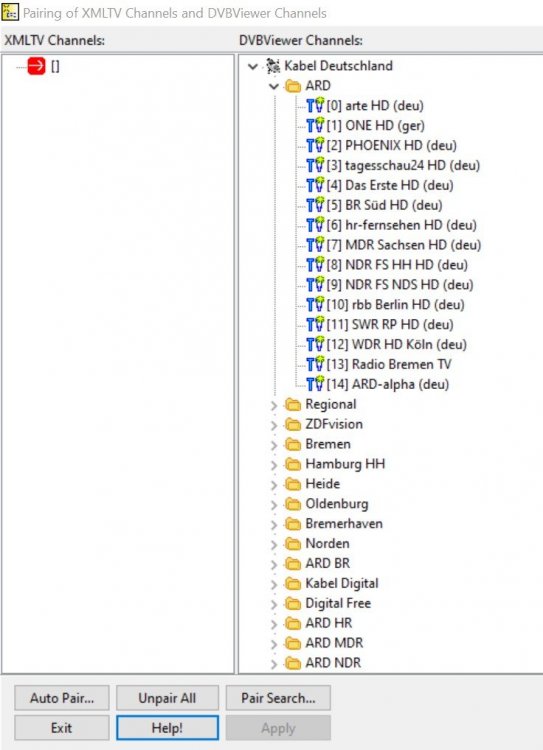This screenshot has width=543, height=750.
Task: Click the TV icon beside NDR FS HH HD
Action: click(315, 265)
